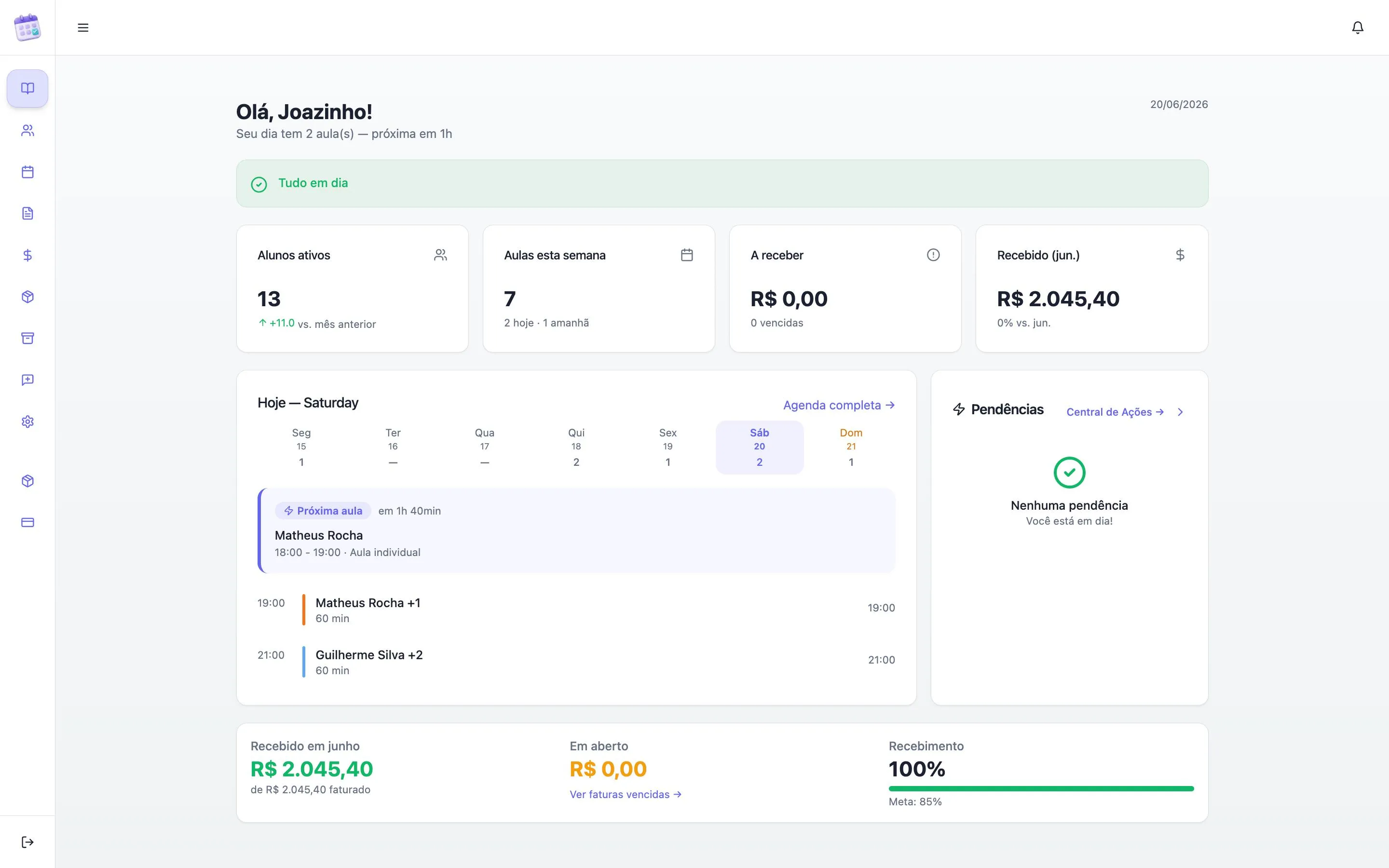Select Qua 17 day tab
The width and height of the screenshot is (1389, 868).
point(484,447)
